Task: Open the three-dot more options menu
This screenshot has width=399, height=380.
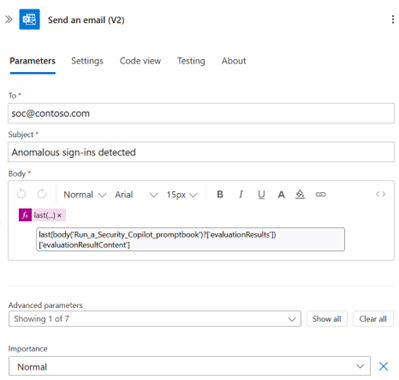Action: coord(392,19)
